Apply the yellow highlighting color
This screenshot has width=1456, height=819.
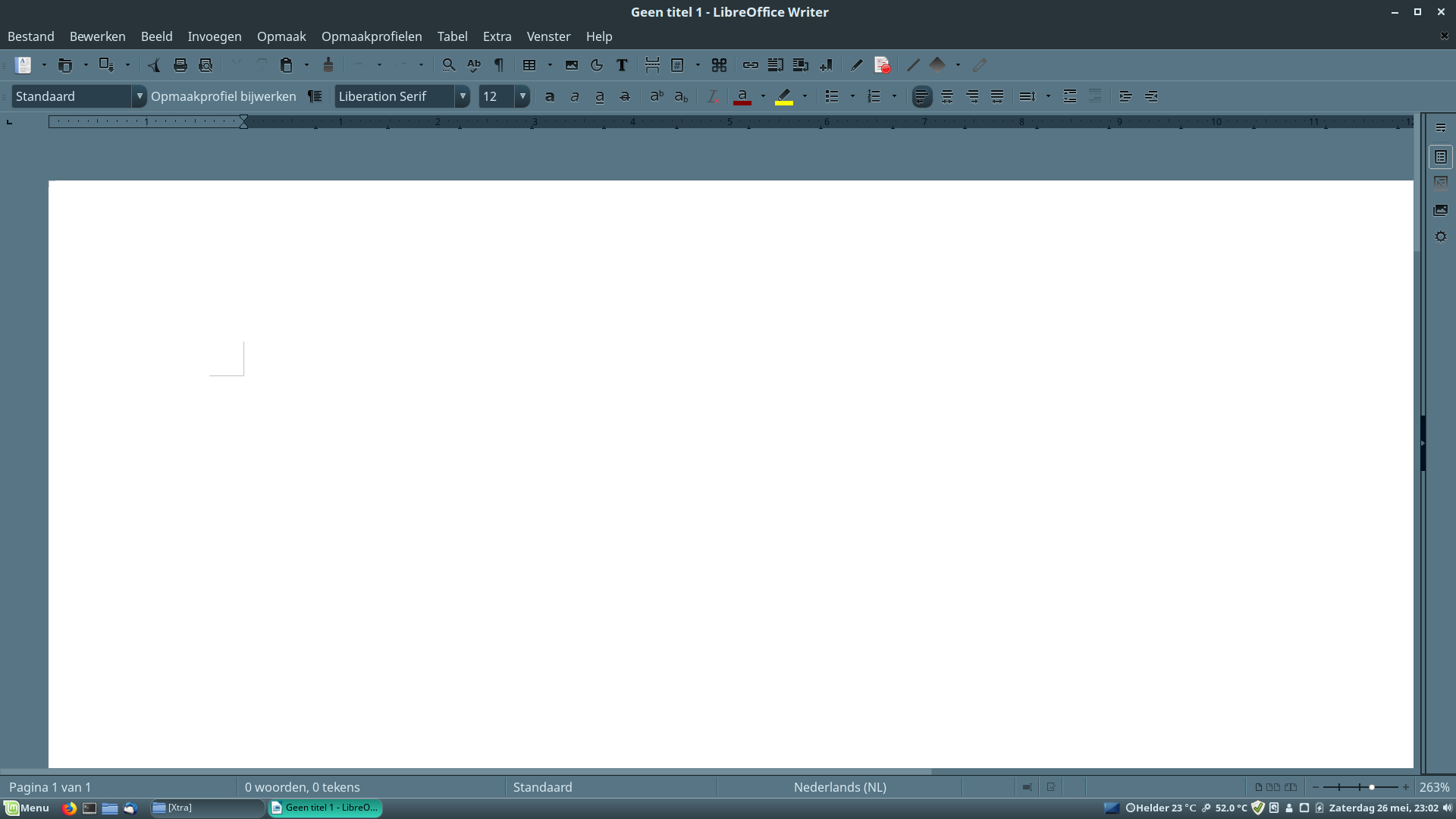tap(784, 96)
